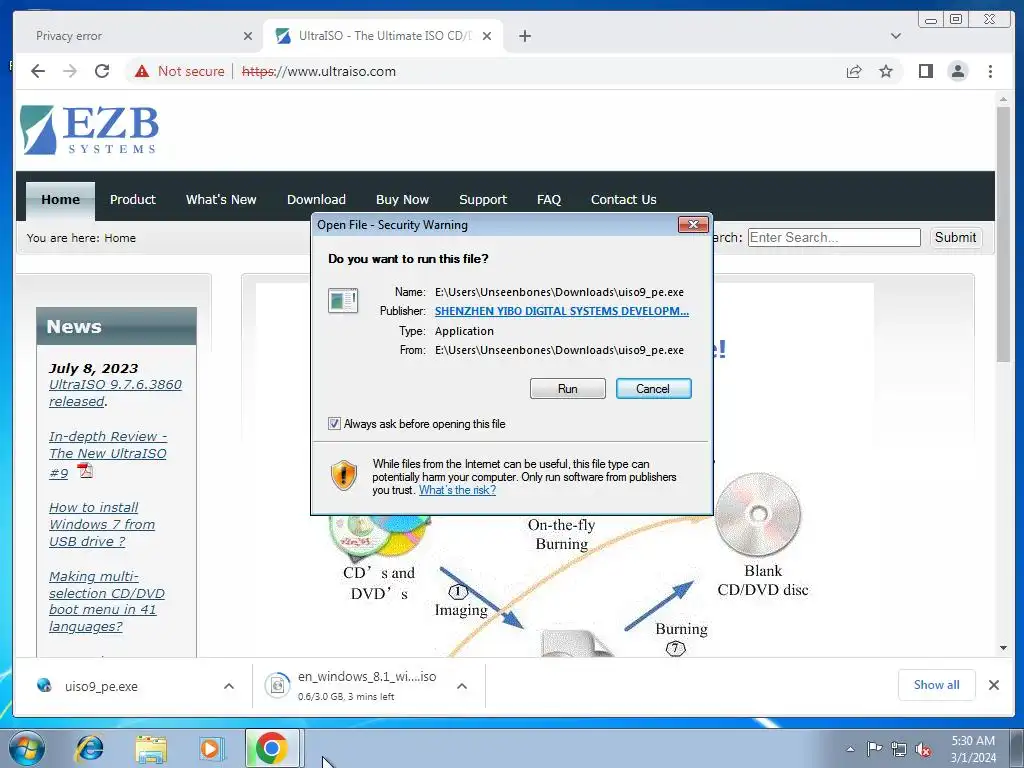Click the Windows 8.1 iso download progress icon
1024x768 pixels.
(277, 686)
